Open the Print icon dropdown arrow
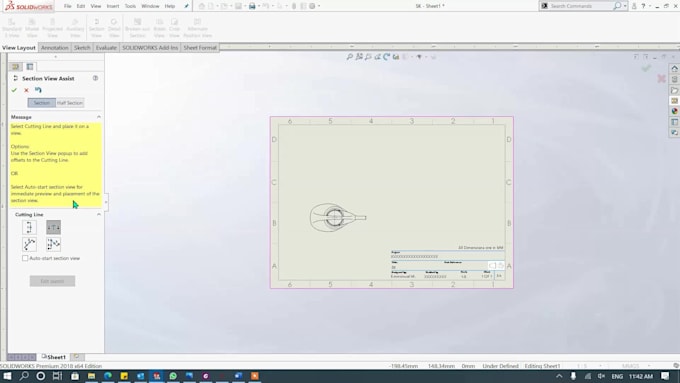This screenshot has height=383, width=680. (x=259, y=6)
